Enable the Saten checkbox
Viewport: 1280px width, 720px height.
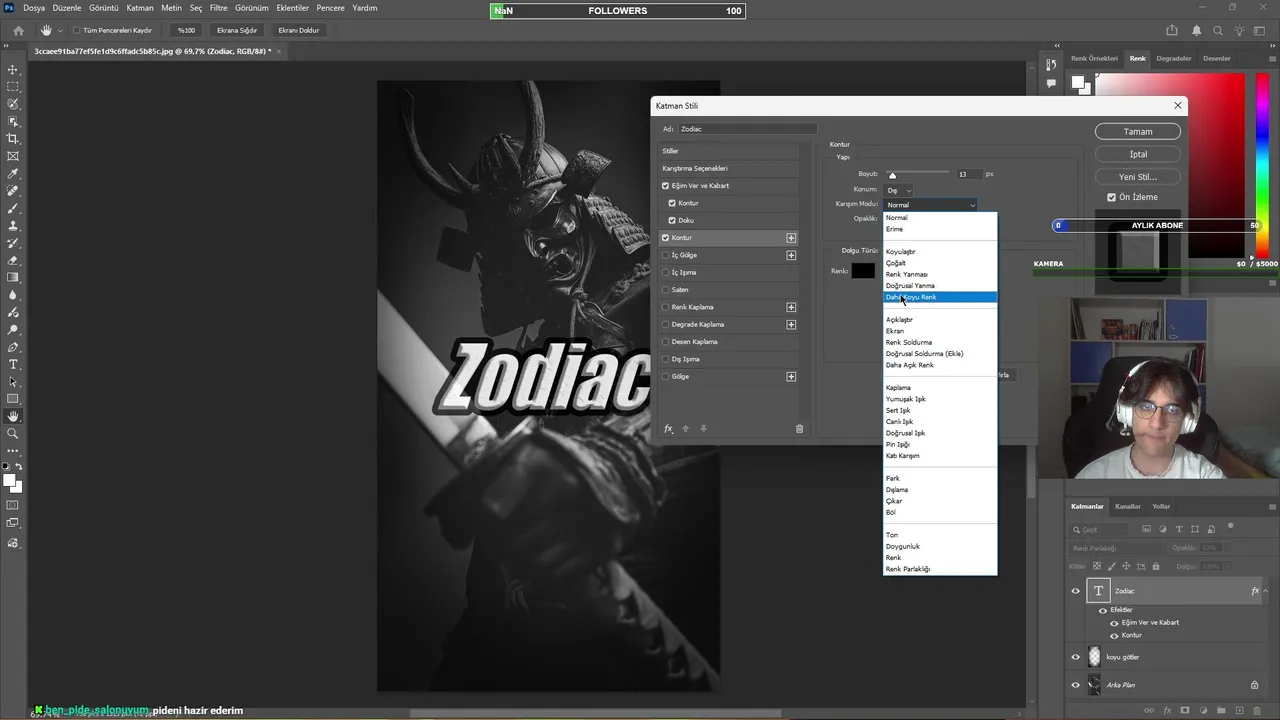tap(666, 290)
